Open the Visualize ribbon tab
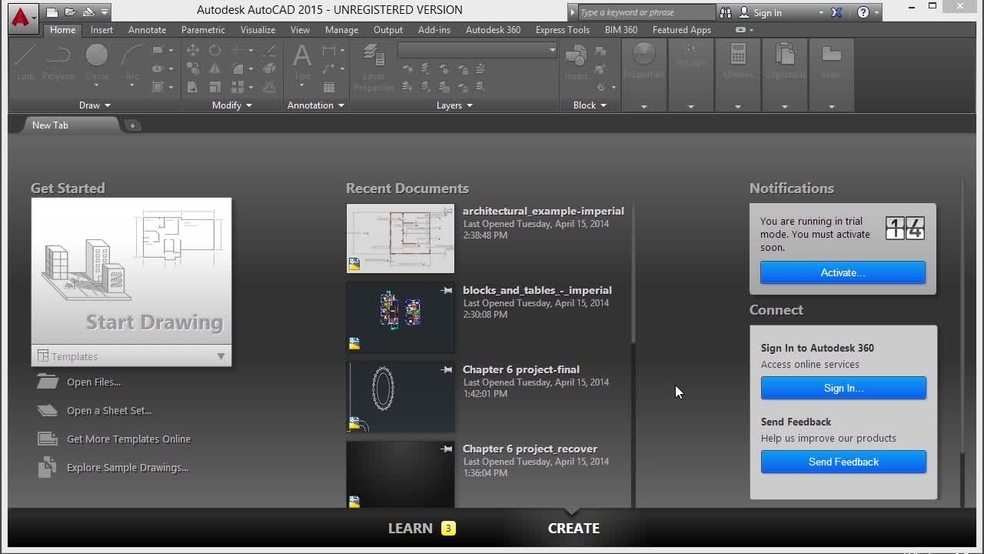 pos(257,29)
